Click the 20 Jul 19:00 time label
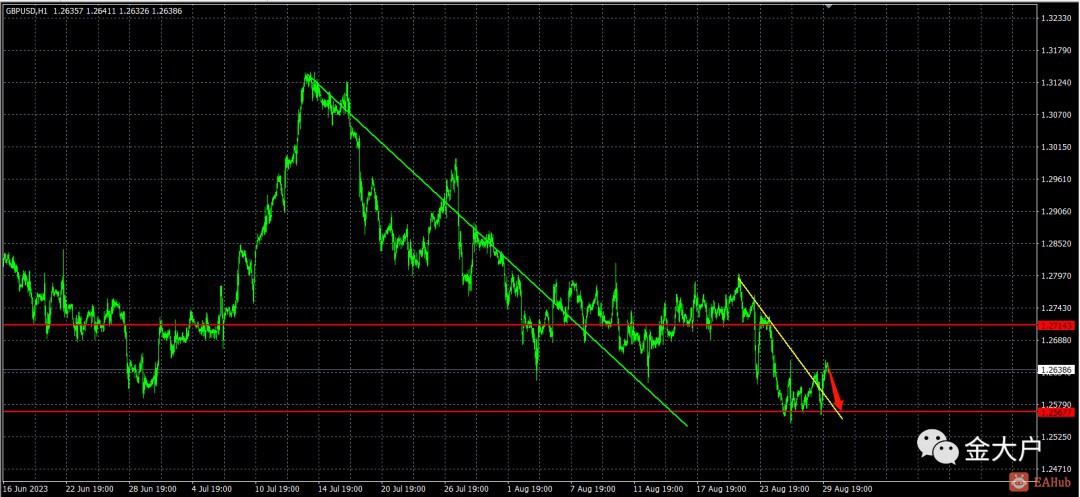1080x497 pixels. (405, 489)
